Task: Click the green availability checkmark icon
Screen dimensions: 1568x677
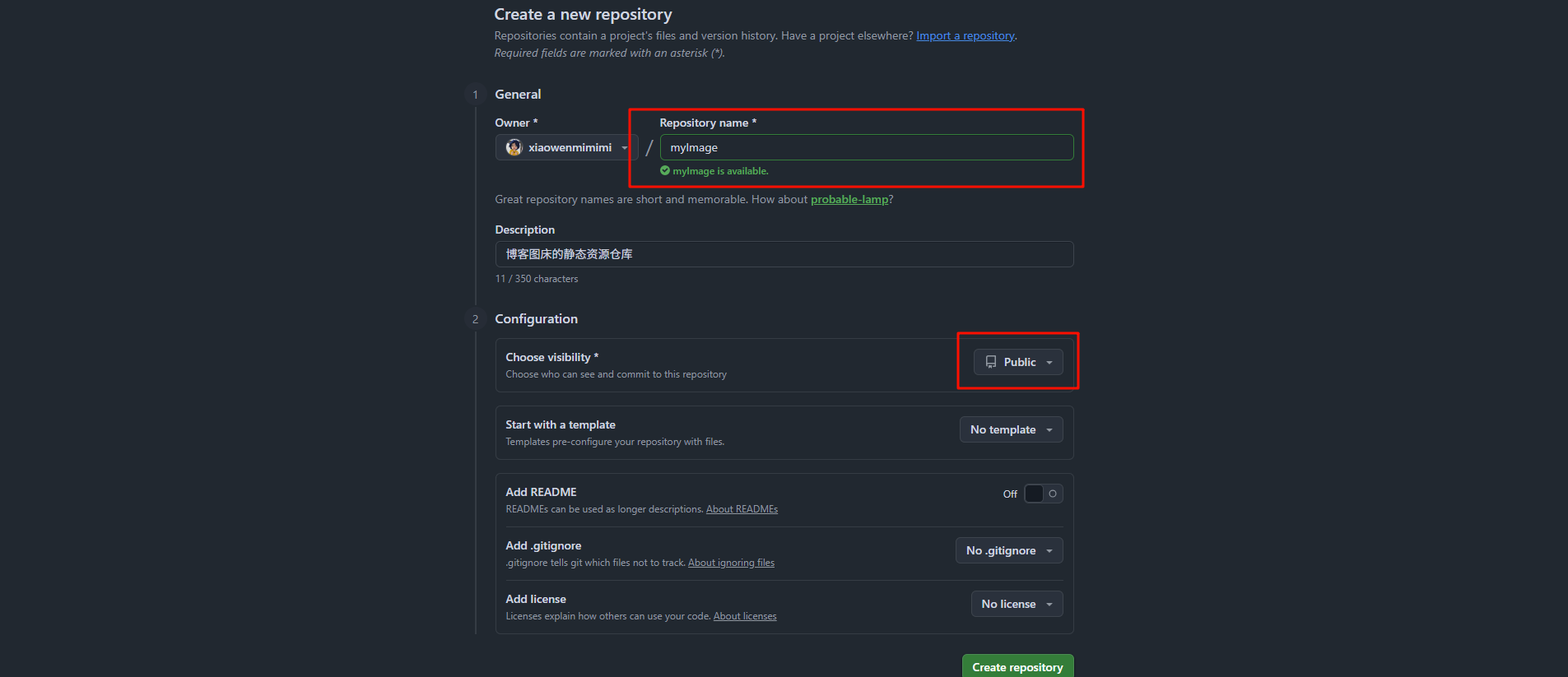Action: [x=665, y=171]
